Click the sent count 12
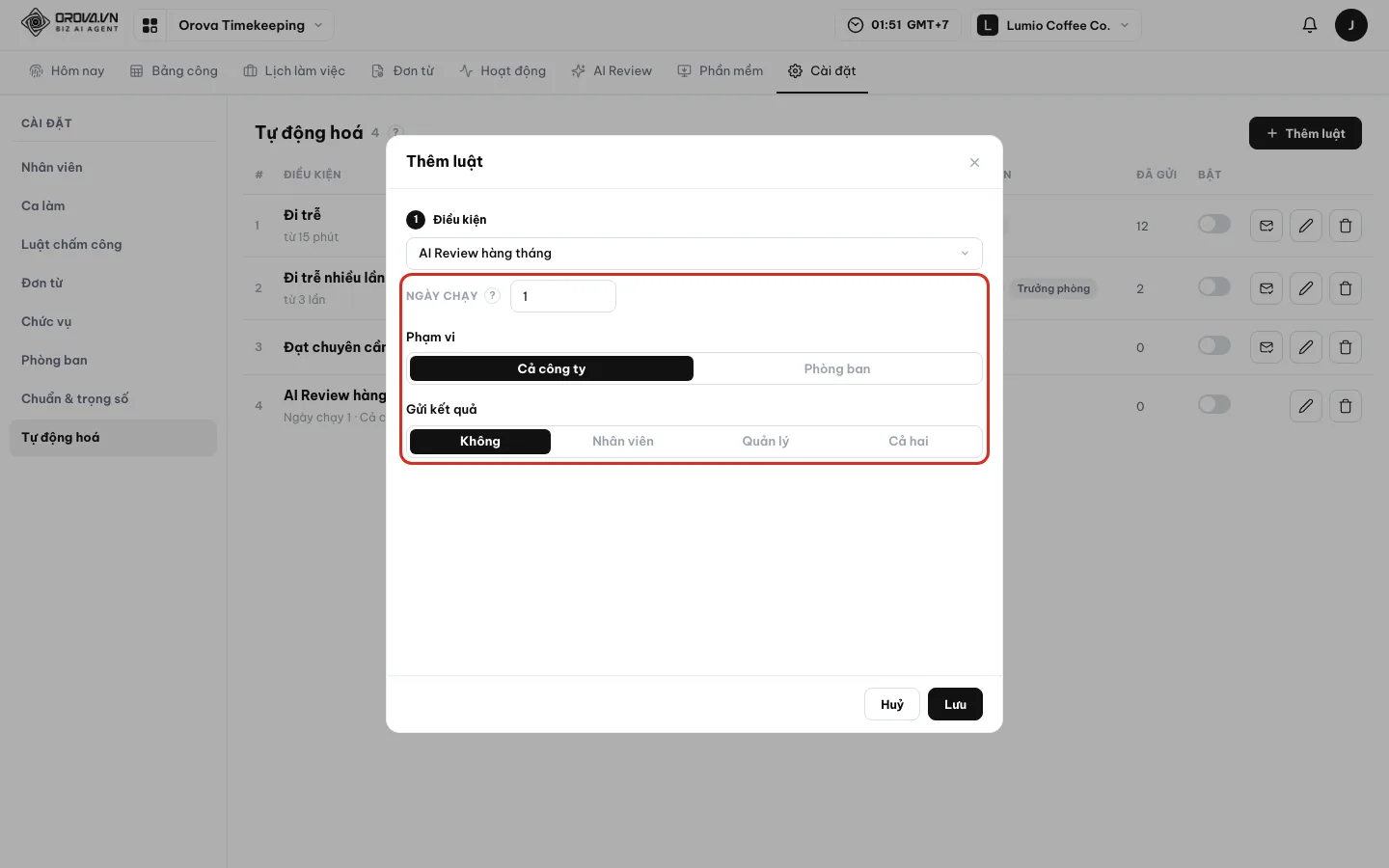The image size is (1389, 868). click(1142, 227)
